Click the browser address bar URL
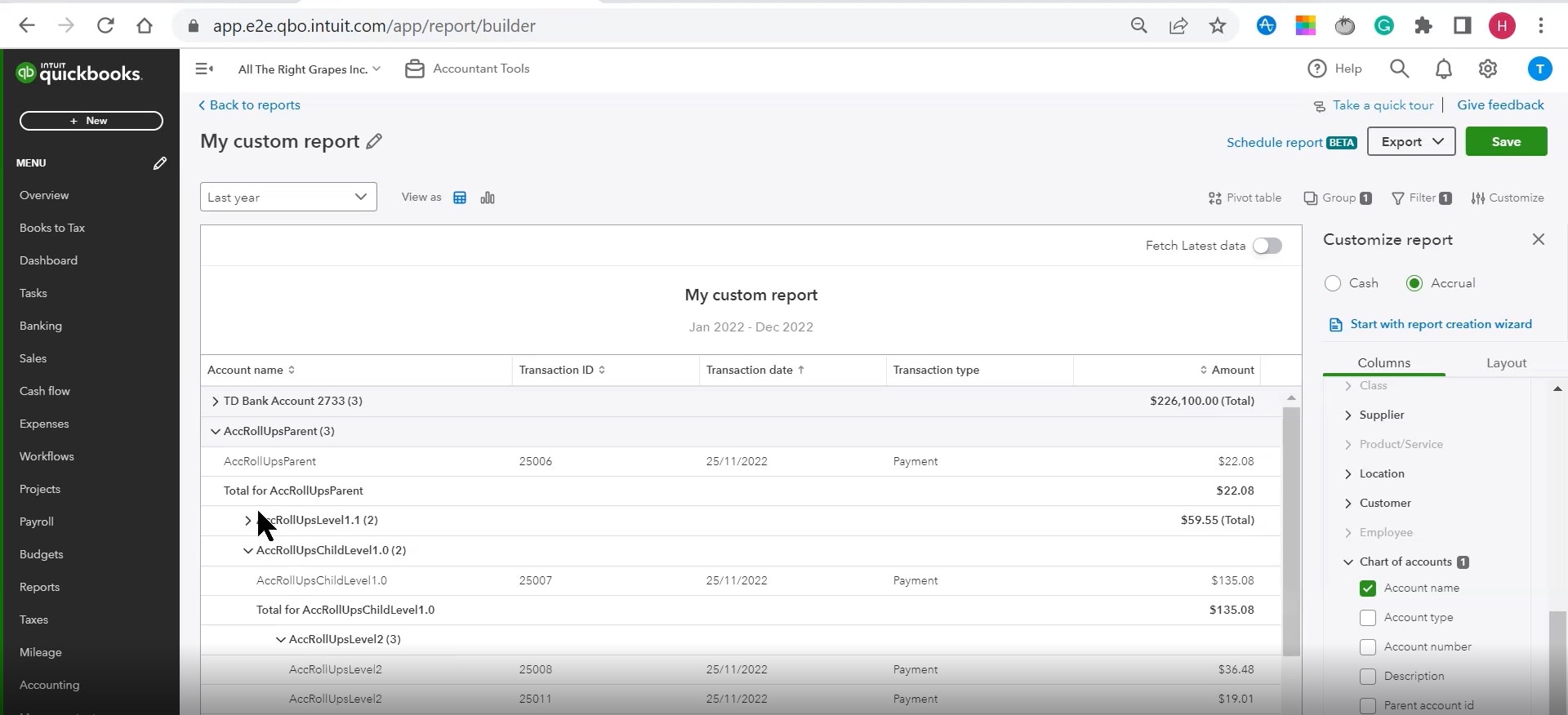The image size is (1568, 715). [374, 25]
